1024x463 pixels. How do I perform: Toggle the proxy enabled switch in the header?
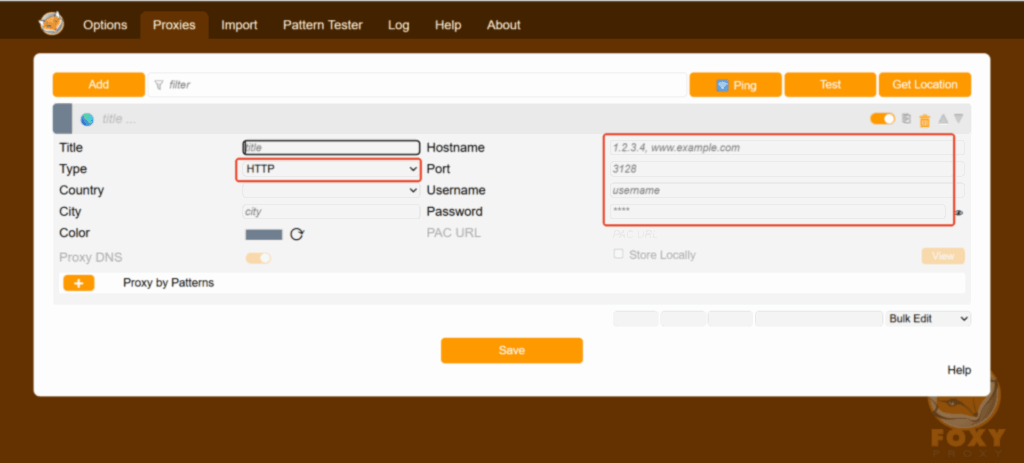(882, 119)
